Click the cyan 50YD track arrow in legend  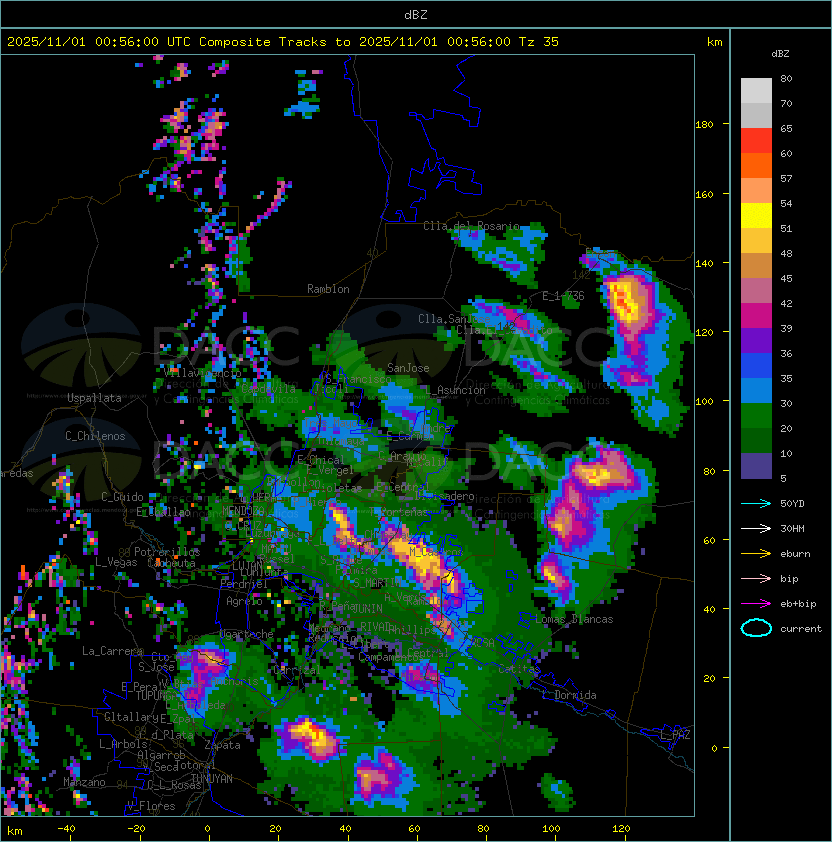pyautogui.click(x=756, y=504)
